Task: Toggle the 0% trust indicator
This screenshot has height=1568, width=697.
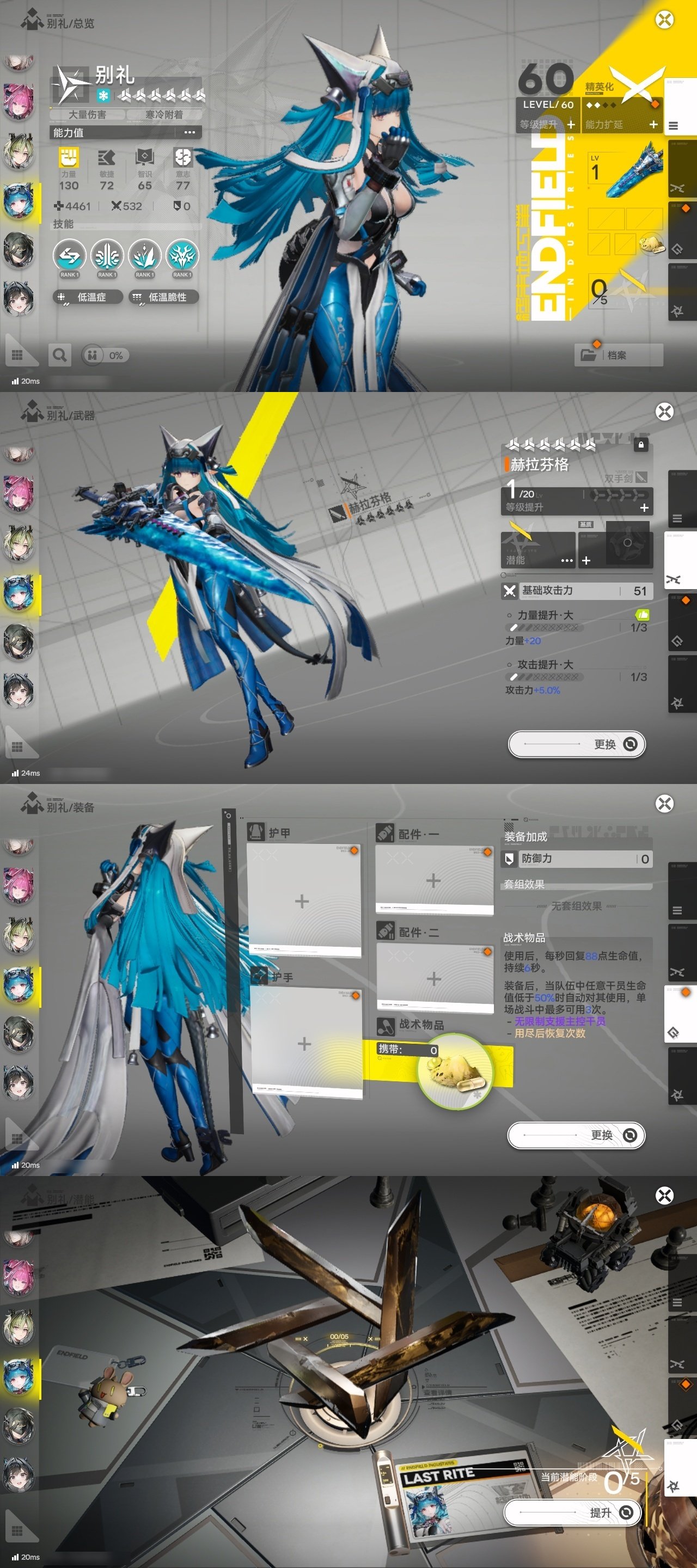Action: (104, 356)
